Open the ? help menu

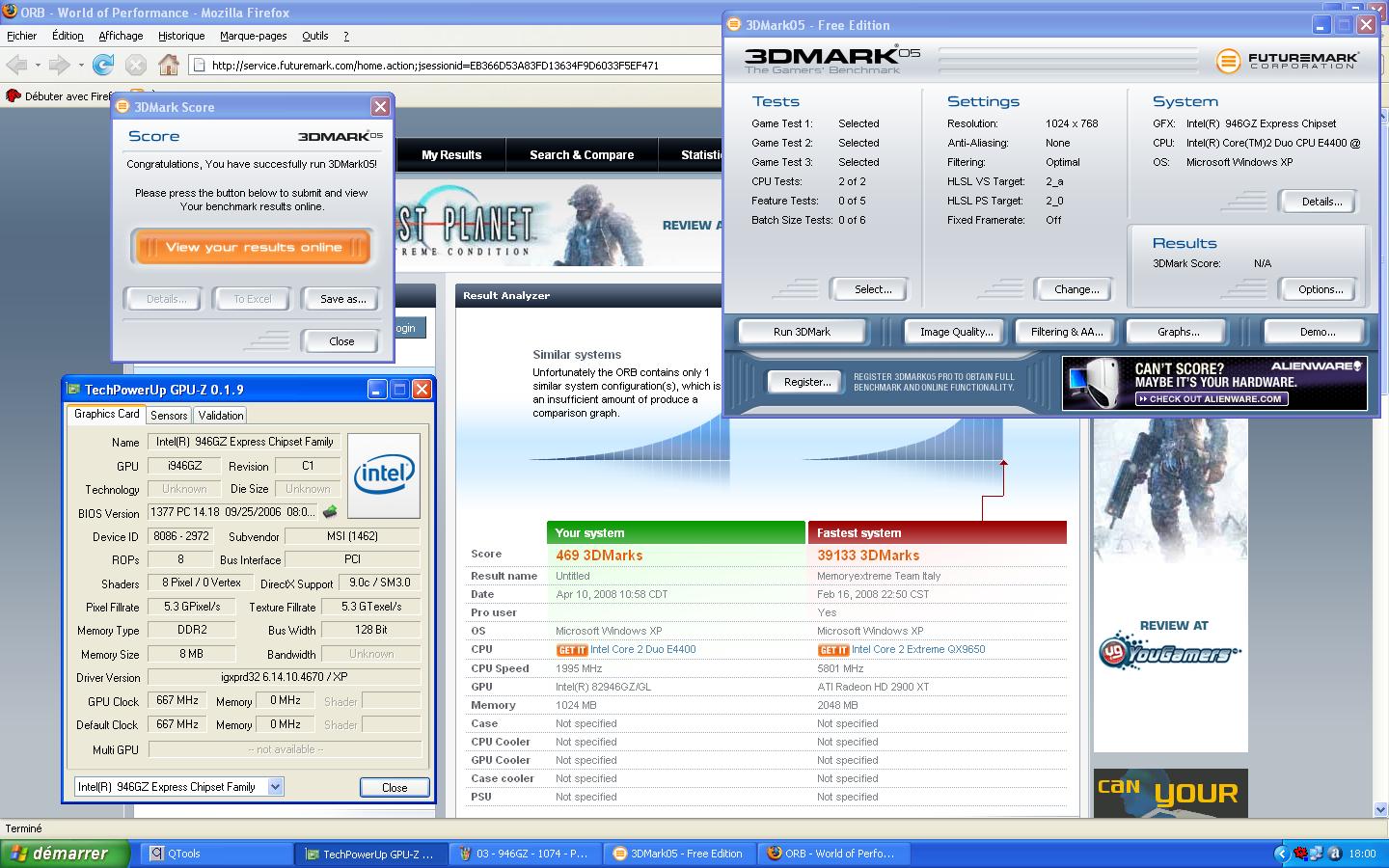(346, 36)
